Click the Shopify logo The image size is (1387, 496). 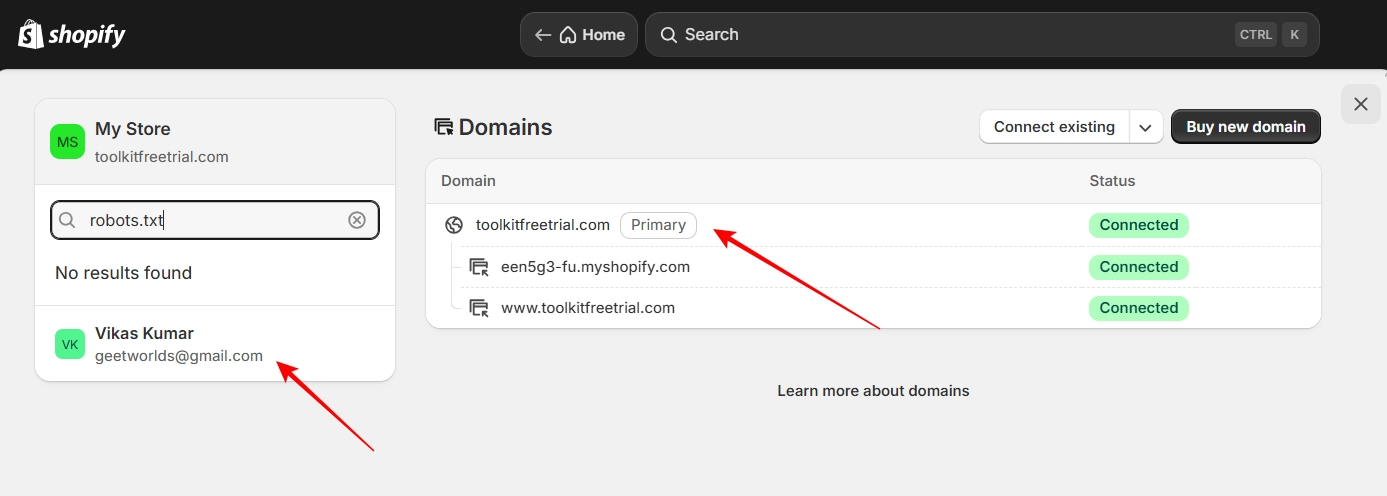pos(72,34)
